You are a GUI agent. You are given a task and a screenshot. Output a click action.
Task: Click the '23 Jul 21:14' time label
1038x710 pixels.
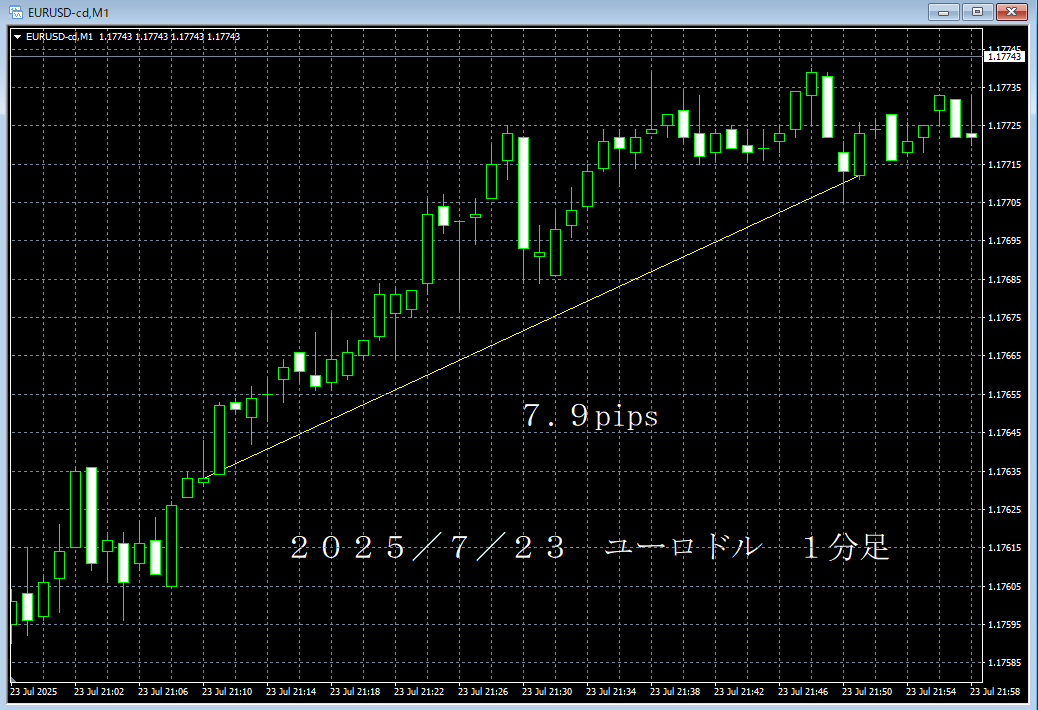tap(291, 691)
